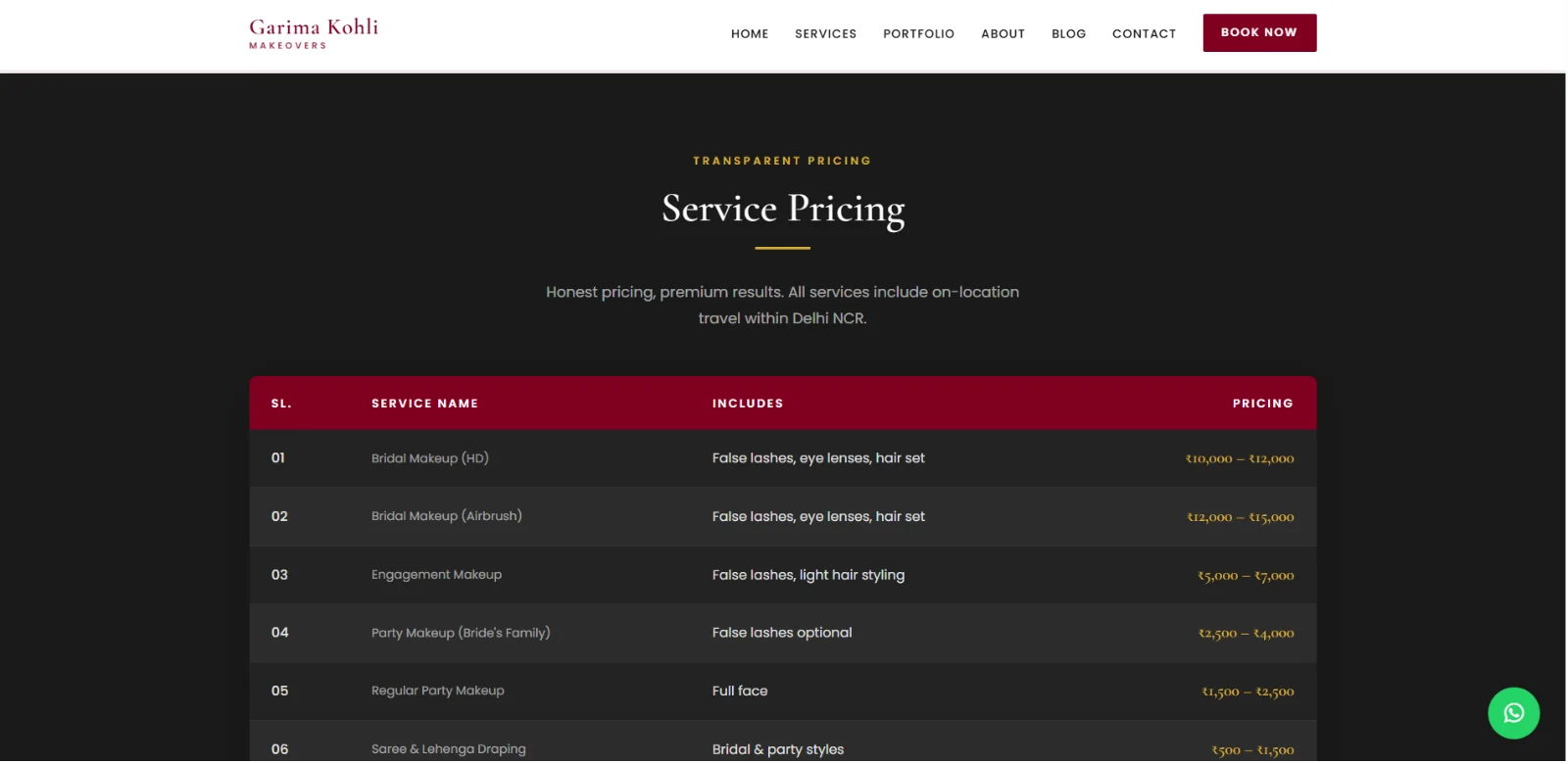Click the Honest pricing description paragraph
Screen dimensions: 1568x764
pos(783,305)
